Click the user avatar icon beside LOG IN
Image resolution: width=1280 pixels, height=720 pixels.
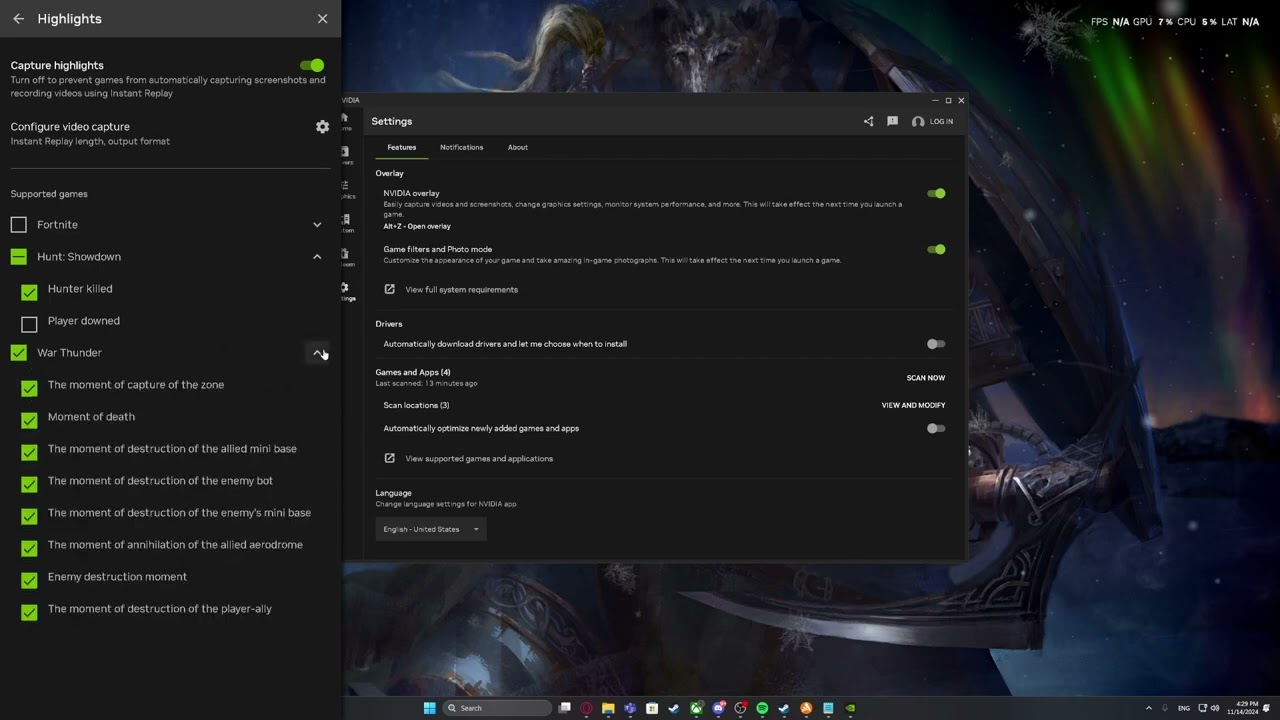tap(918, 122)
